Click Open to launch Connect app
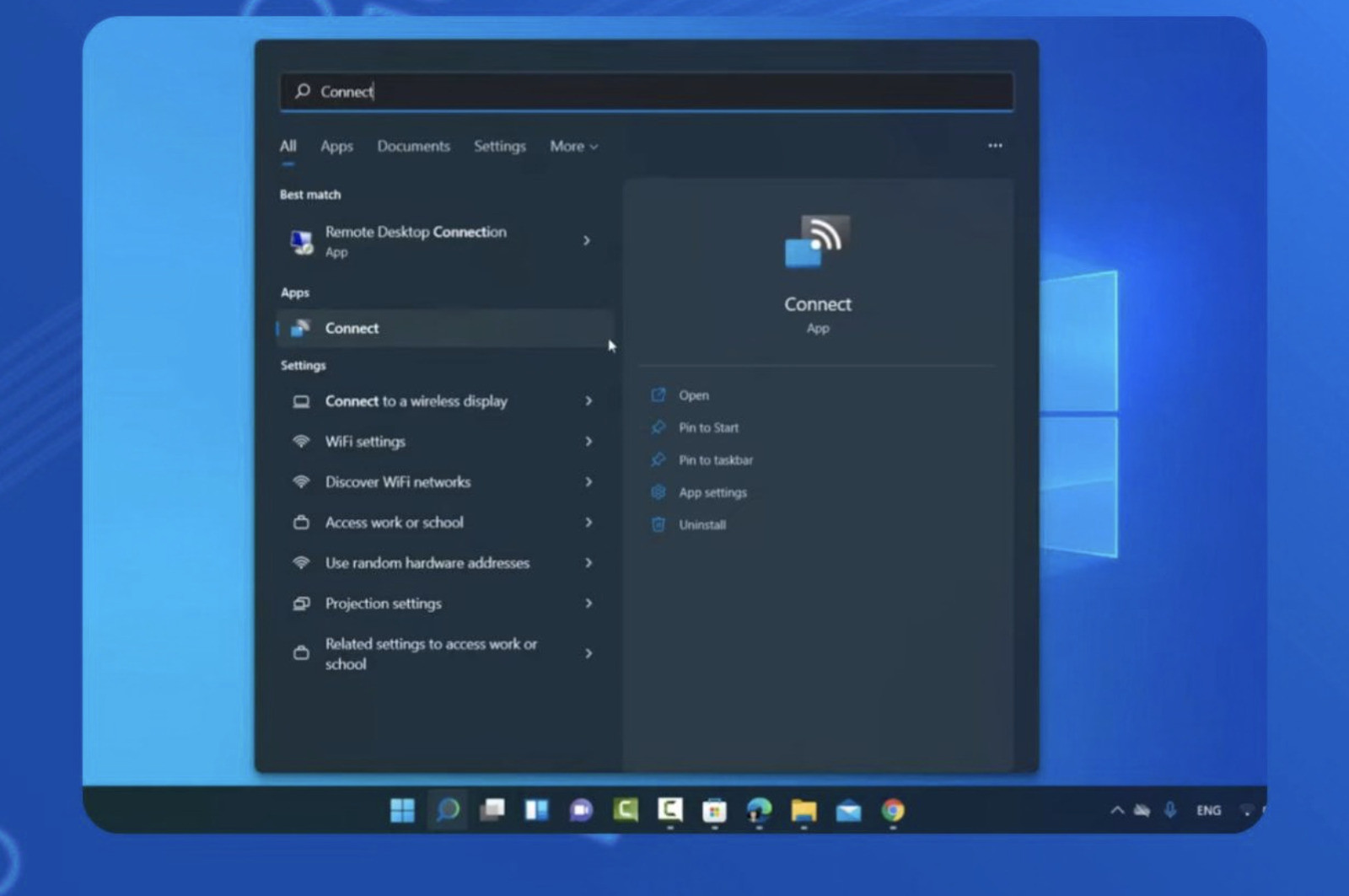Screen dimensions: 1349x896 coord(693,395)
